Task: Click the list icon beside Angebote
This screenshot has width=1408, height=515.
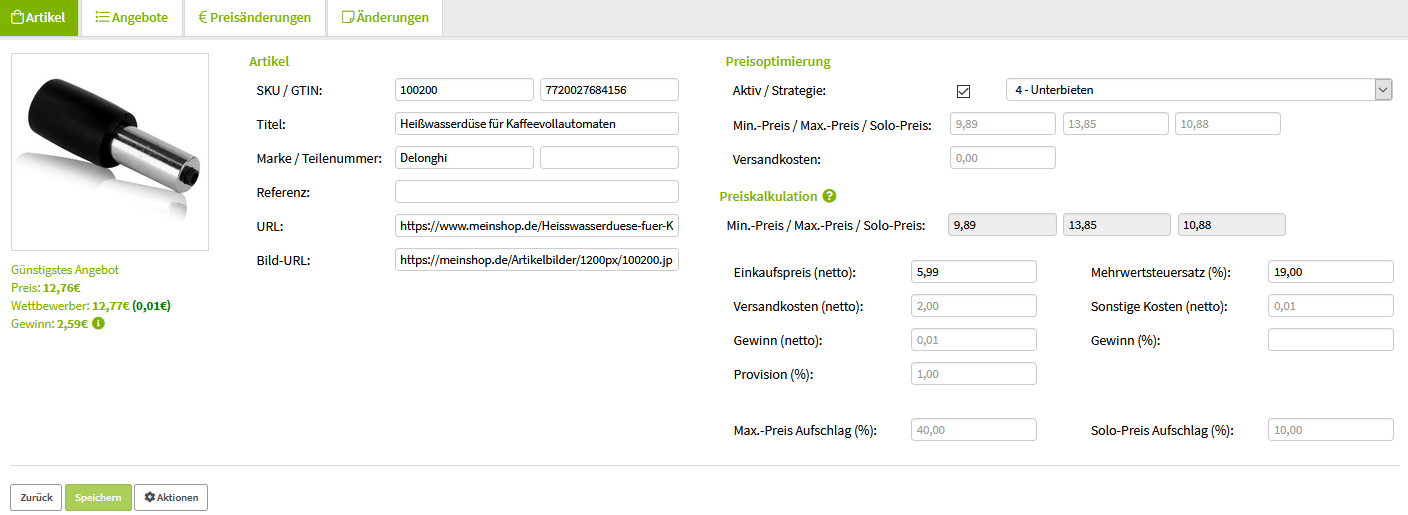Action: point(101,17)
